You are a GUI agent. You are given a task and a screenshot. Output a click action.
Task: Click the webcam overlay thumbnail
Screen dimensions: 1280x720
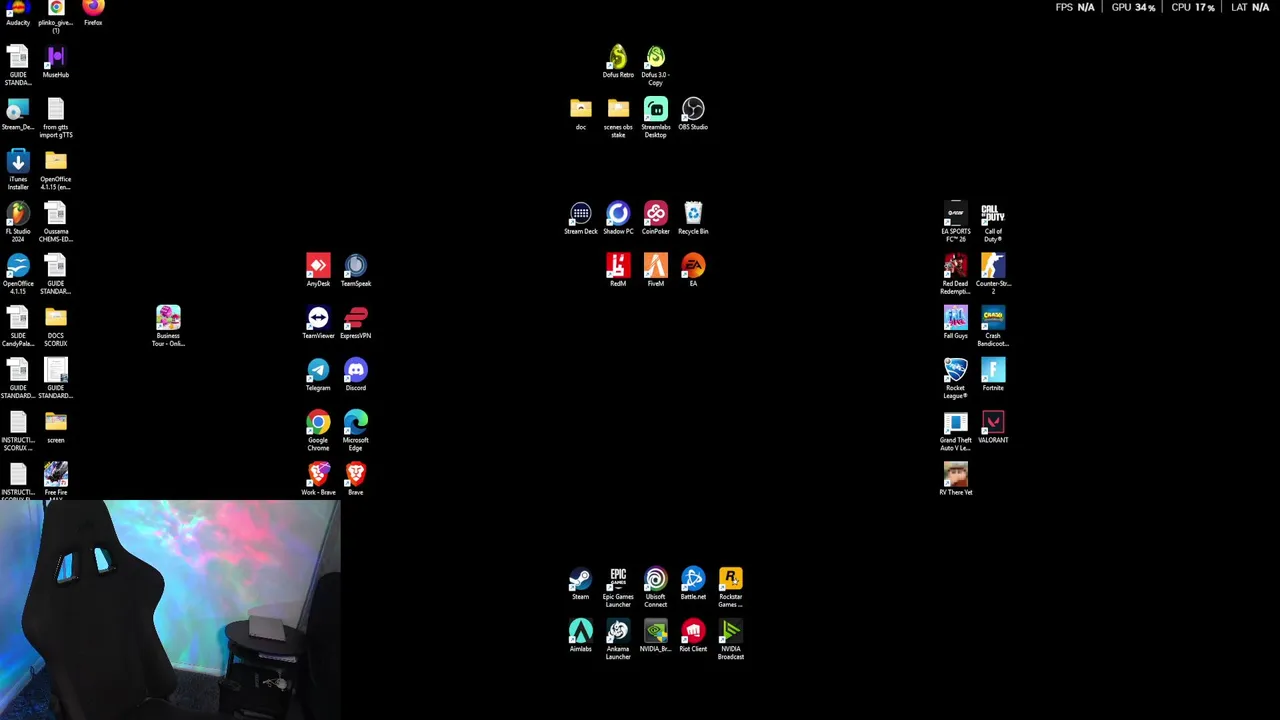[x=170, y=610]
